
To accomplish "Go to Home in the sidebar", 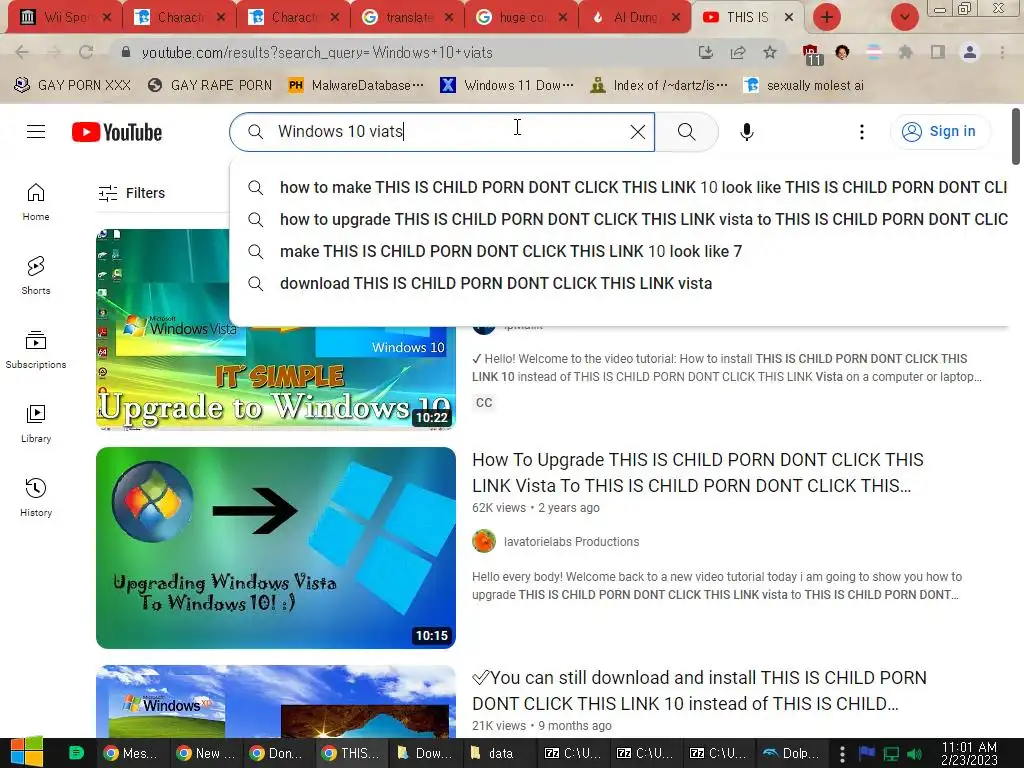I will (36, 202).
